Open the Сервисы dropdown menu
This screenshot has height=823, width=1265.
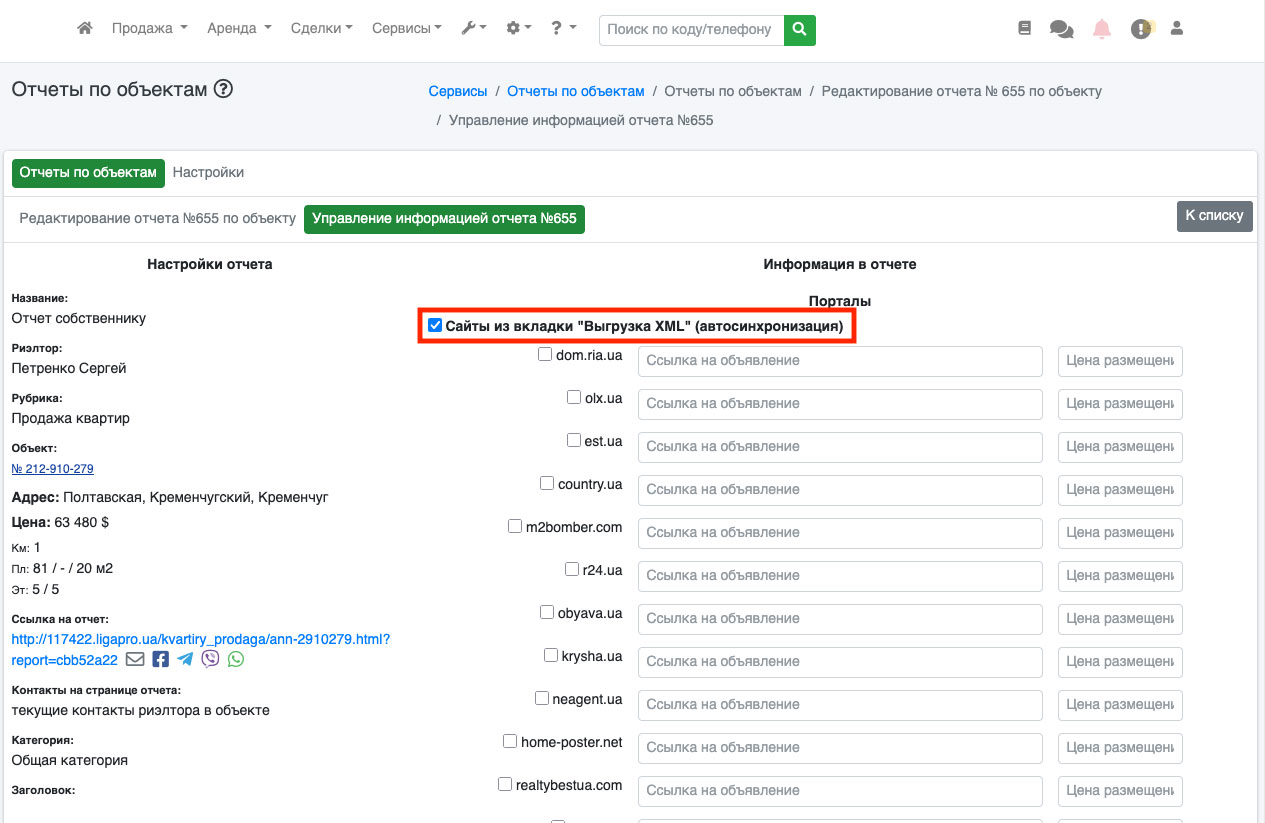(x=406, y=29)
